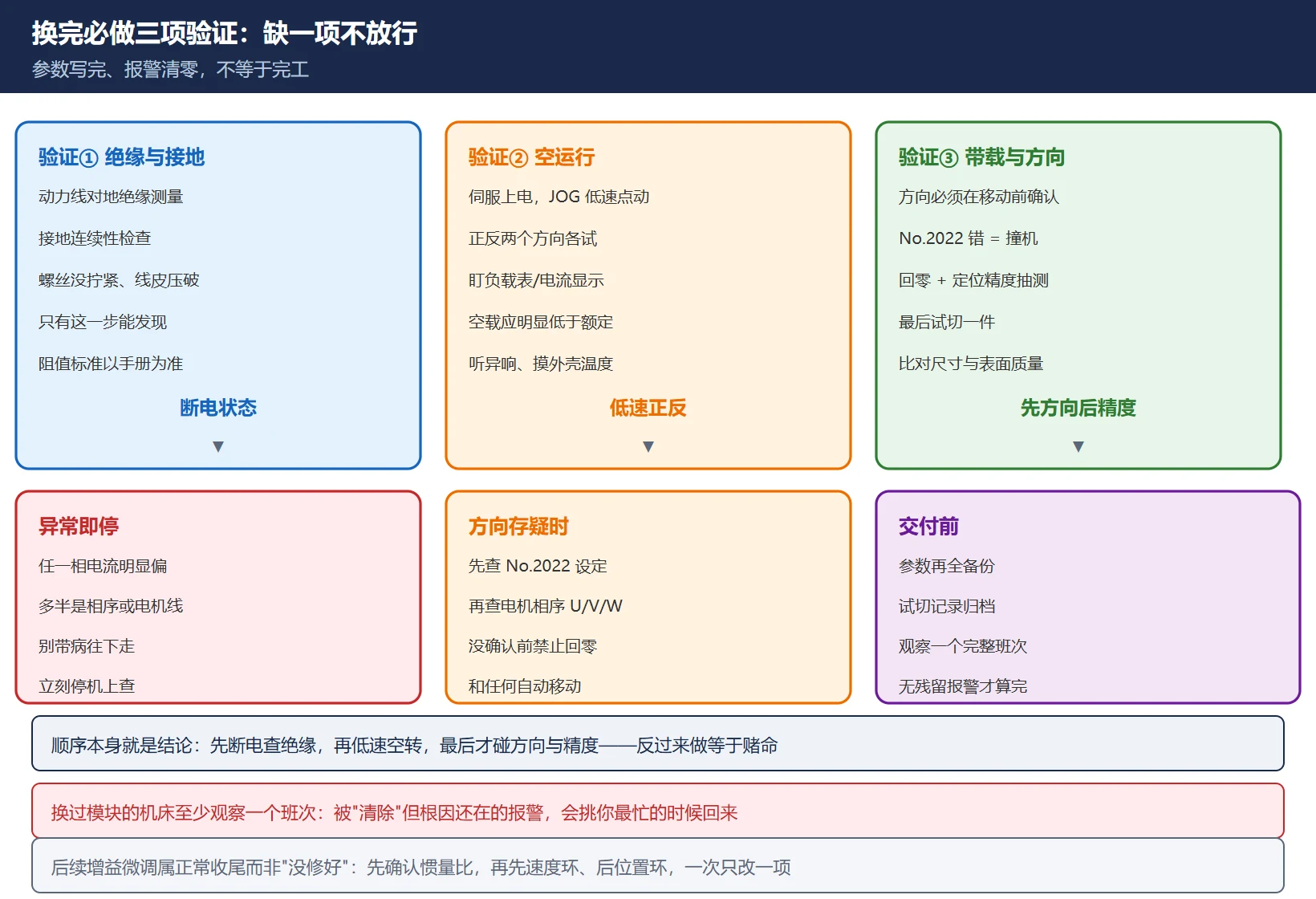Click the note starting 顺序本身就是结论
This screenshot has height=899, width=1316.
click(x=658, y=744)
